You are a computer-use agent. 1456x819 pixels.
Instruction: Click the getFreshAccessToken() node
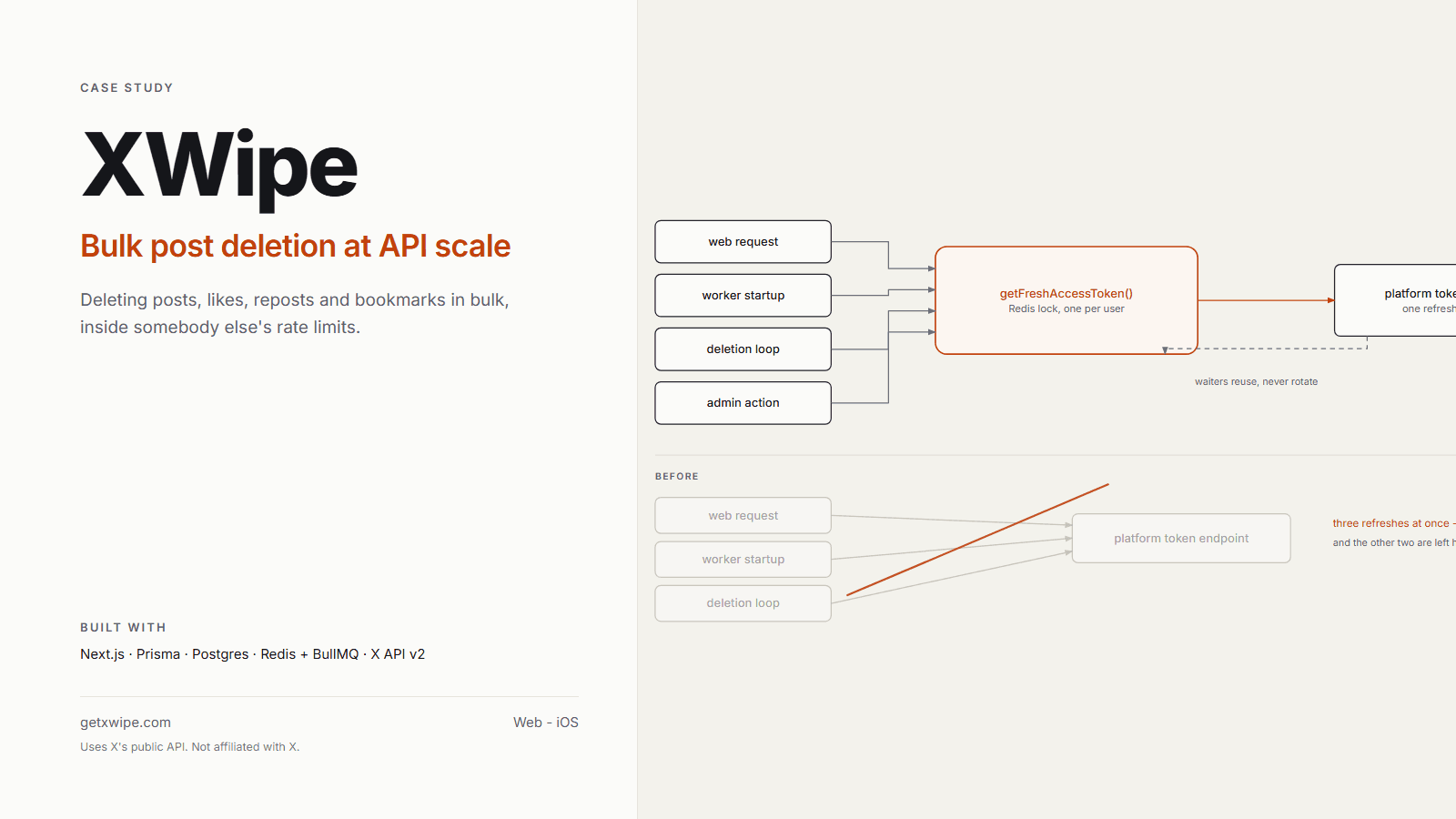coord(1067,300)
